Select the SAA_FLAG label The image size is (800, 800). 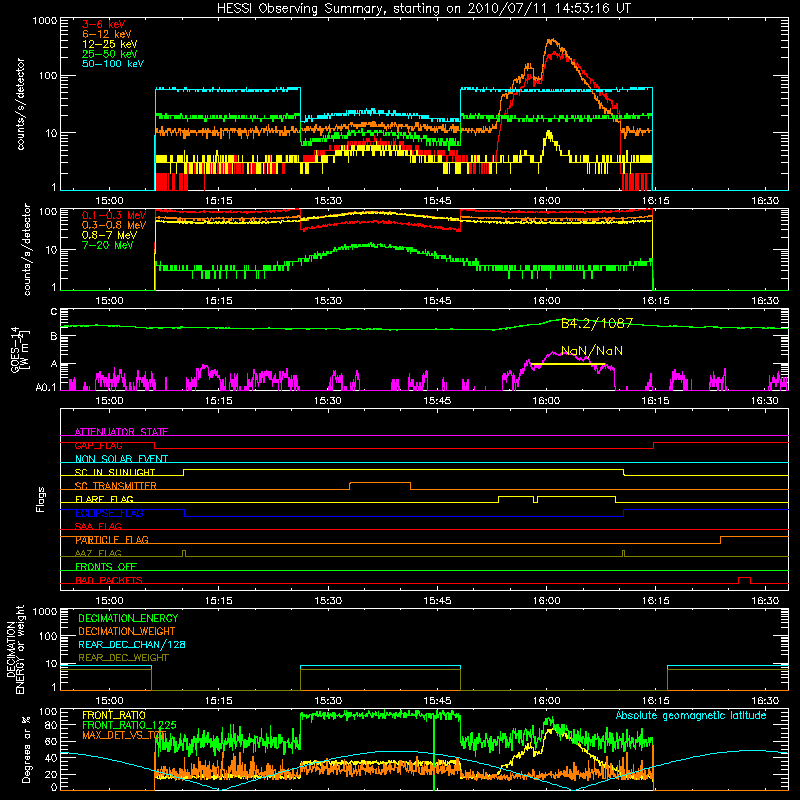[98, 526]
